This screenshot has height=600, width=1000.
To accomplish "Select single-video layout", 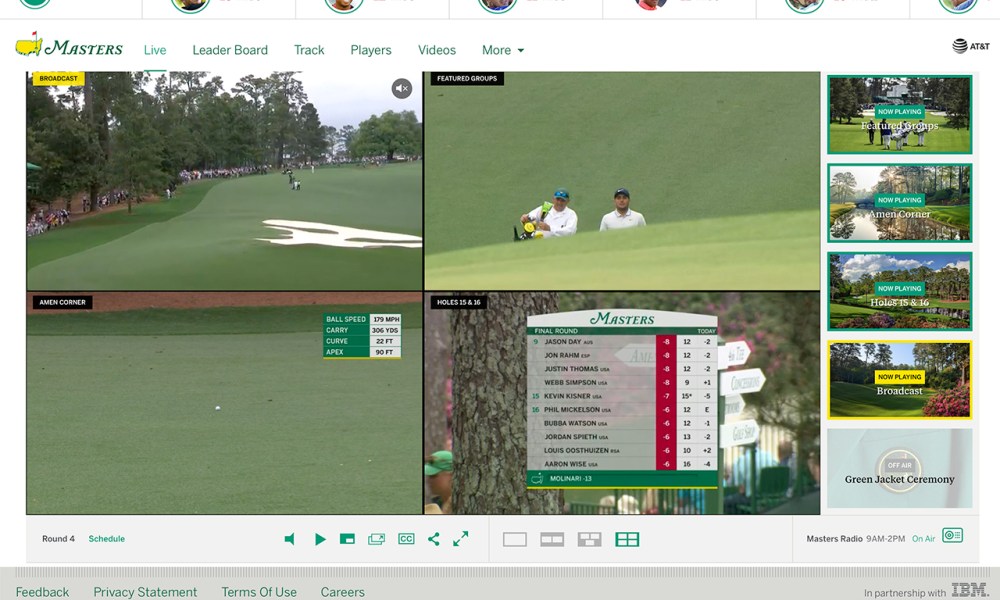I will 515,540.
